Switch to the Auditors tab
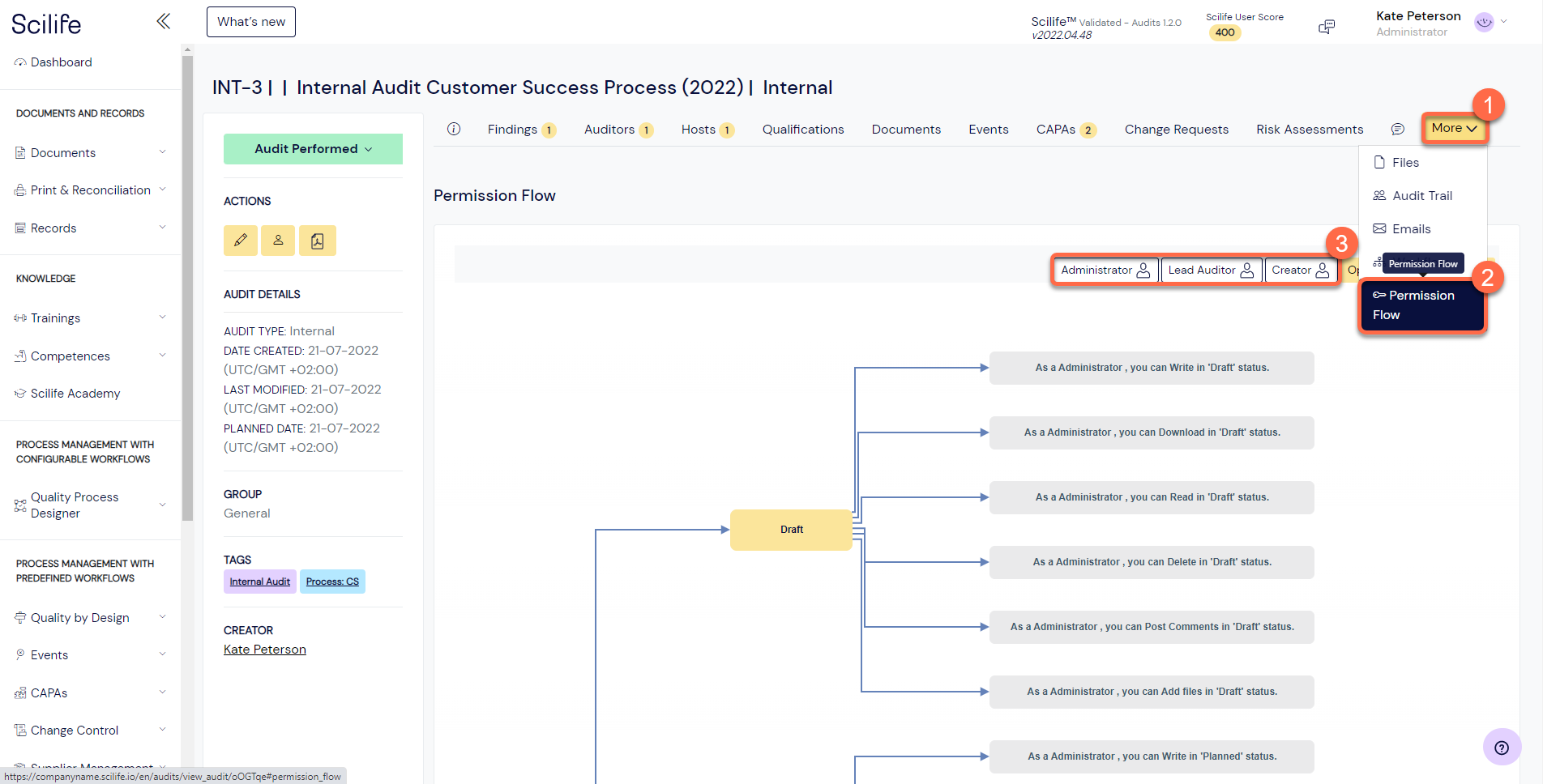Image resolution: width=1543 pixels, height=784 pixels. click(x=618, y=130)
